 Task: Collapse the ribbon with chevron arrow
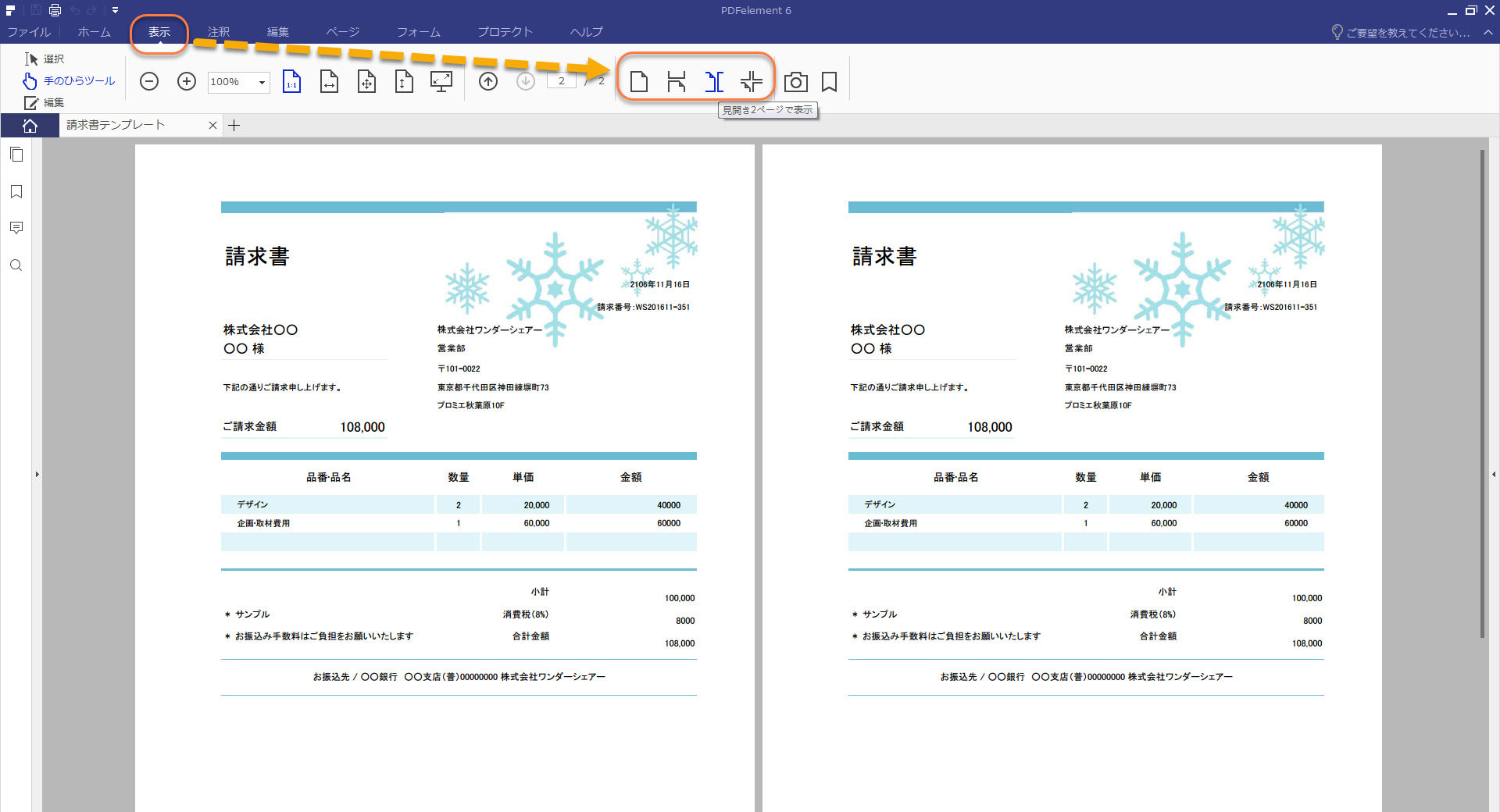pyautogui.click(x=1488, y=33)
